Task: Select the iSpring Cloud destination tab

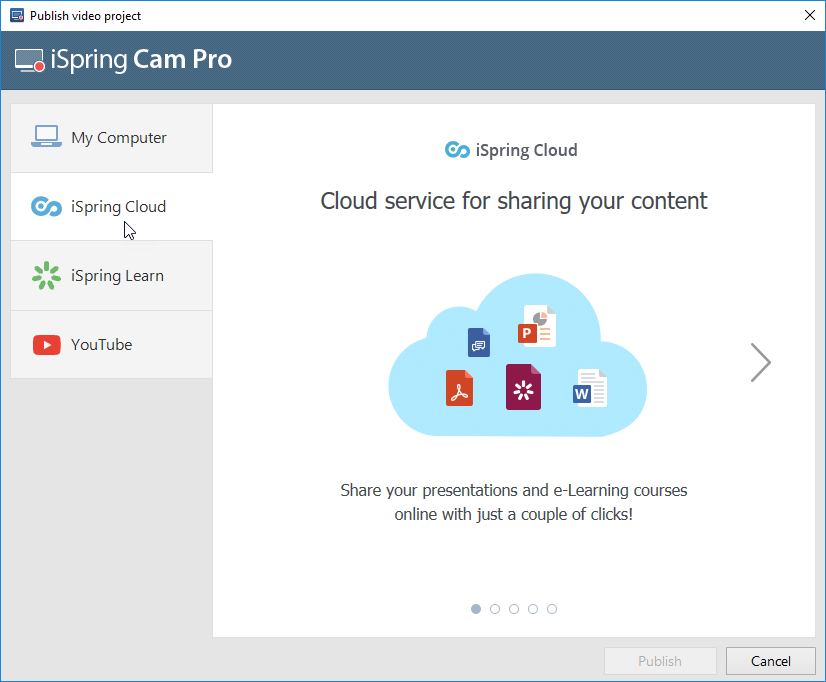Action: point(112,206)
